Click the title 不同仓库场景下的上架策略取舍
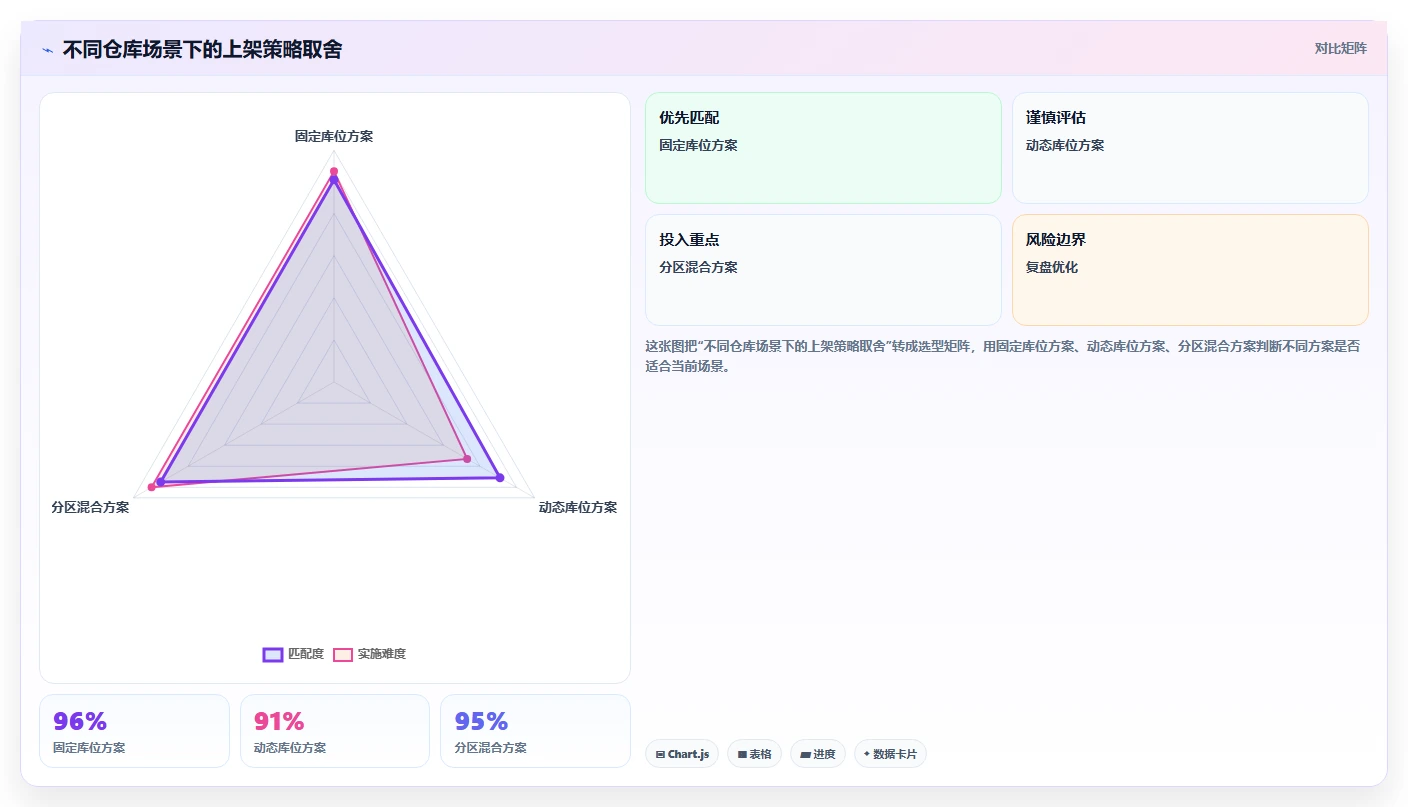The width and height of the screenshot is (1408, 807). 202,49
